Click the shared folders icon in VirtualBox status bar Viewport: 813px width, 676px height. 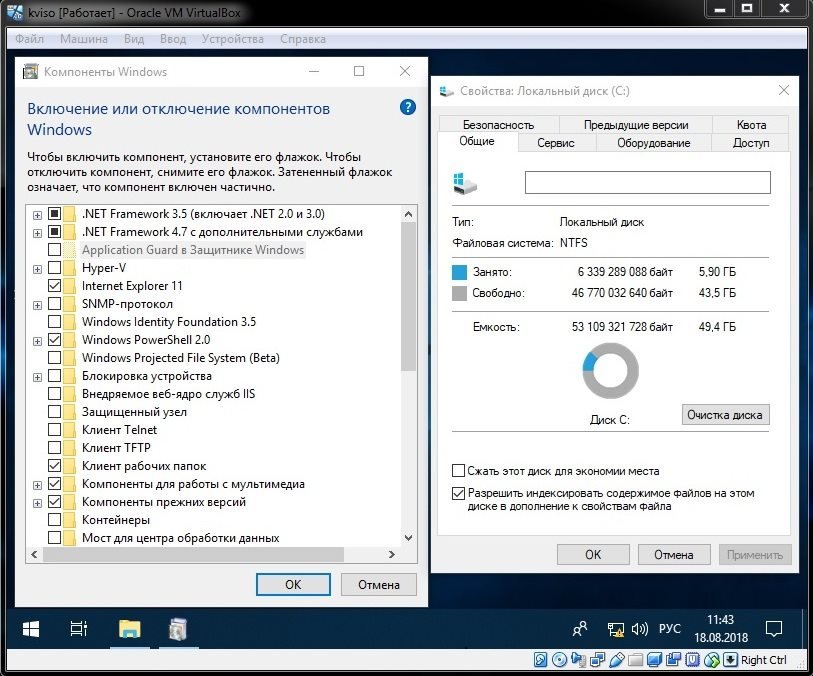(635, 659)
